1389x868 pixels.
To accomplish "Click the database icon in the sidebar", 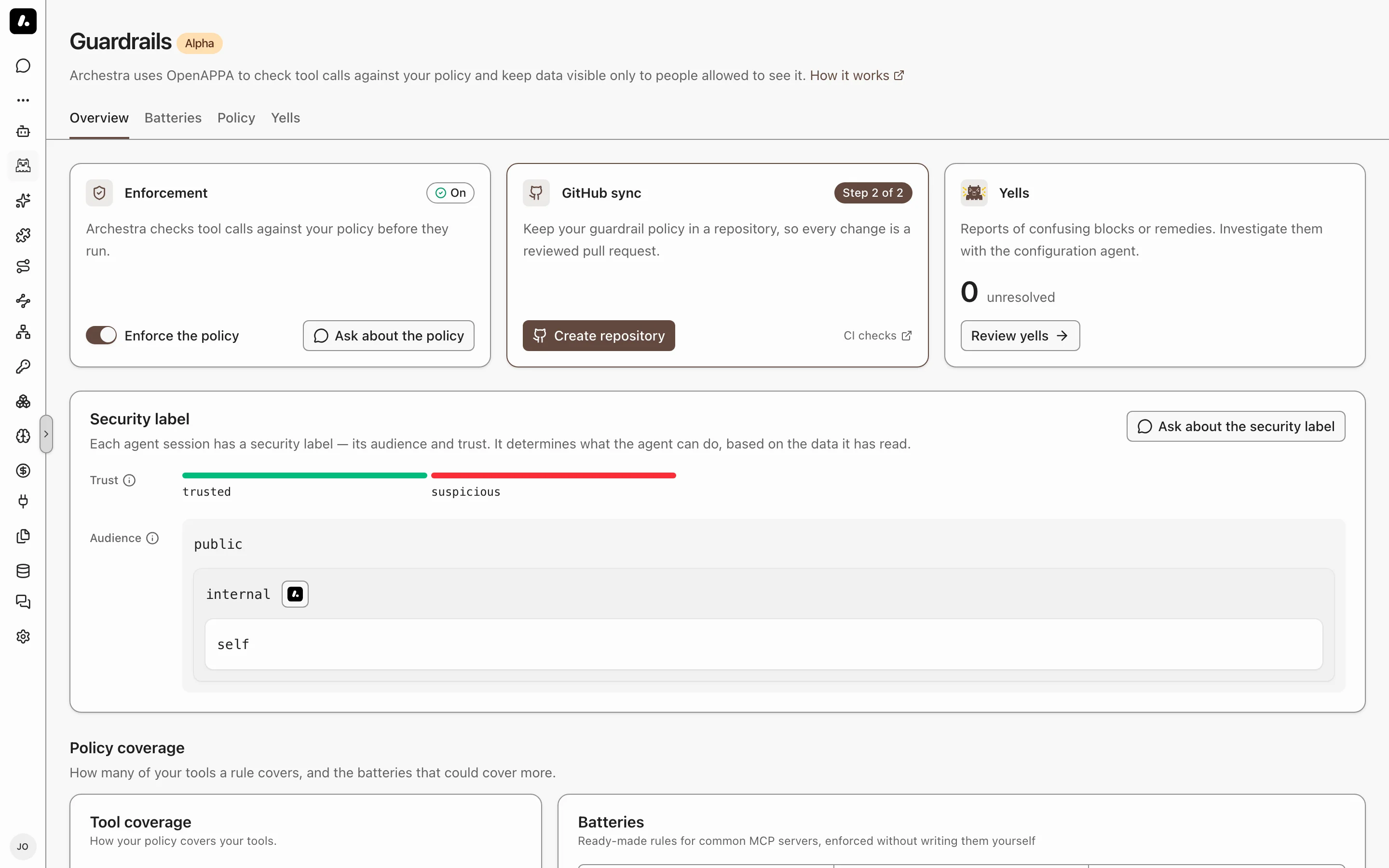I will pyautogui.click(x=23, y=570).
